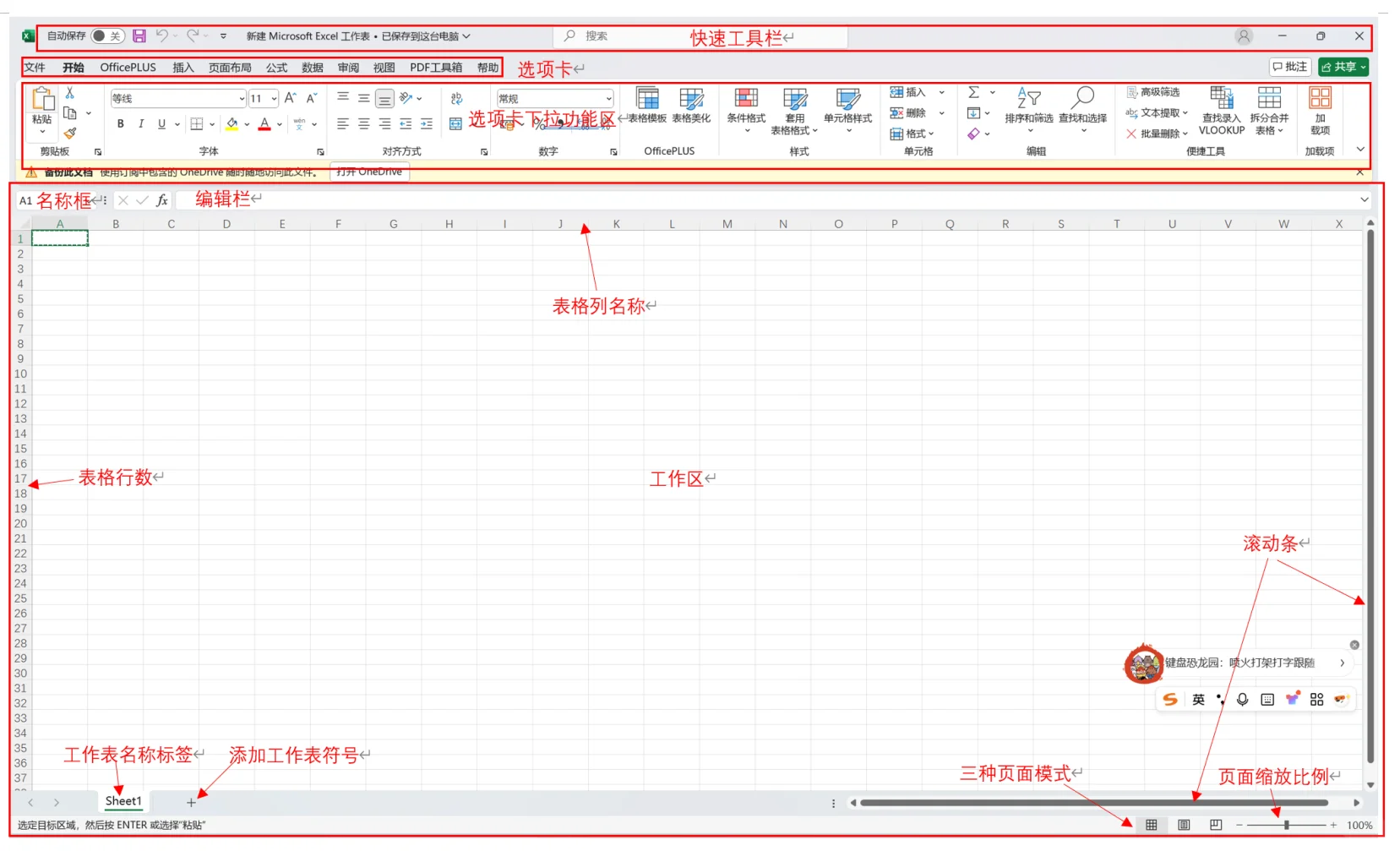Click the 搜索 search box
Viewport: 1400px width, 851px height.
coord(701,36)
